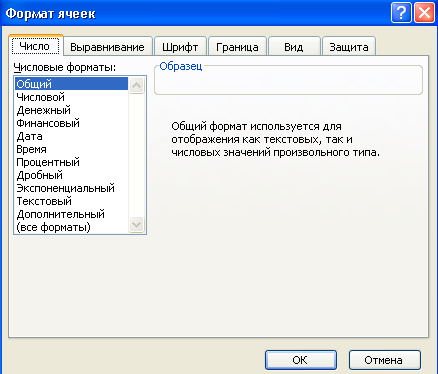Screen dimensions: 438x374
Task: Switch to the Защита tab
Action: coord(349,47)
